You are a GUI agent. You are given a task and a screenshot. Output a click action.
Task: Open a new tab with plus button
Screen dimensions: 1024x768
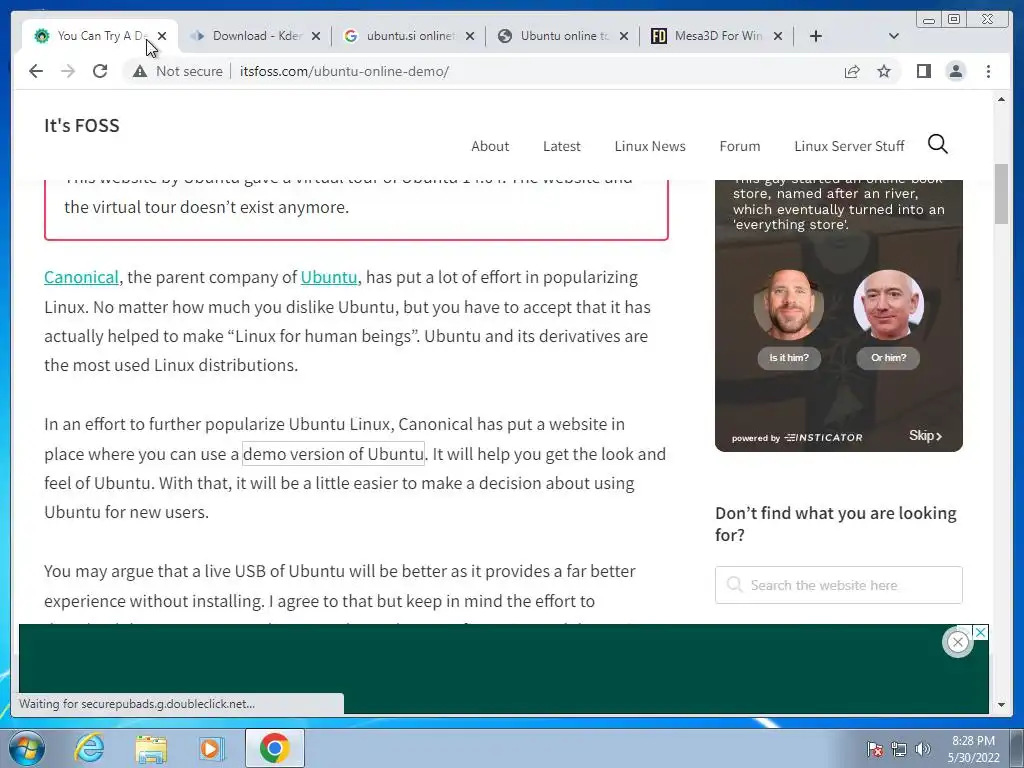pyautogui.click(x=816, y=36)
